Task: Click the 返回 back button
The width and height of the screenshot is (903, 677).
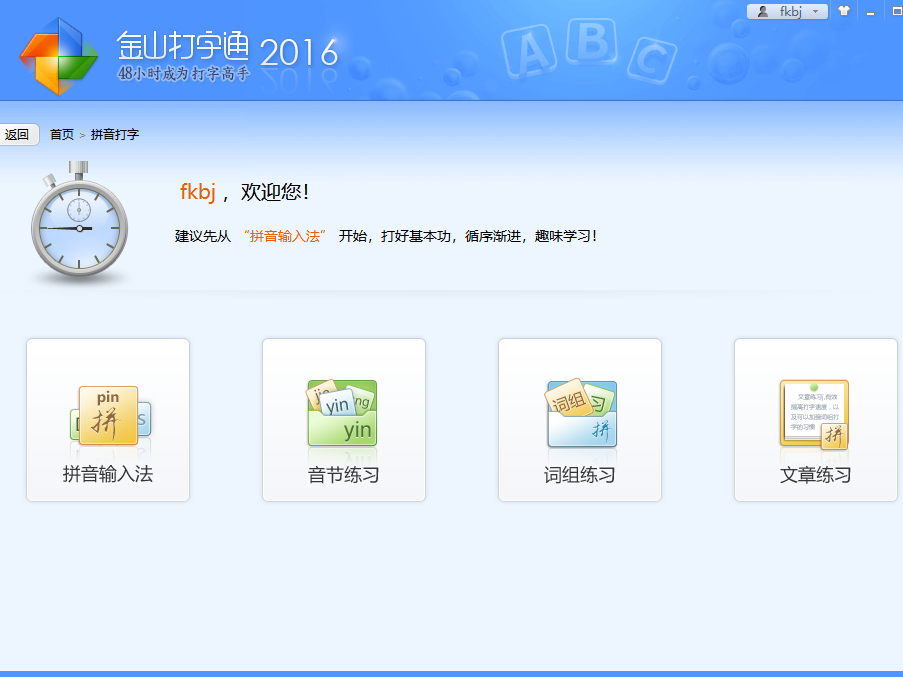Action: 18,135
